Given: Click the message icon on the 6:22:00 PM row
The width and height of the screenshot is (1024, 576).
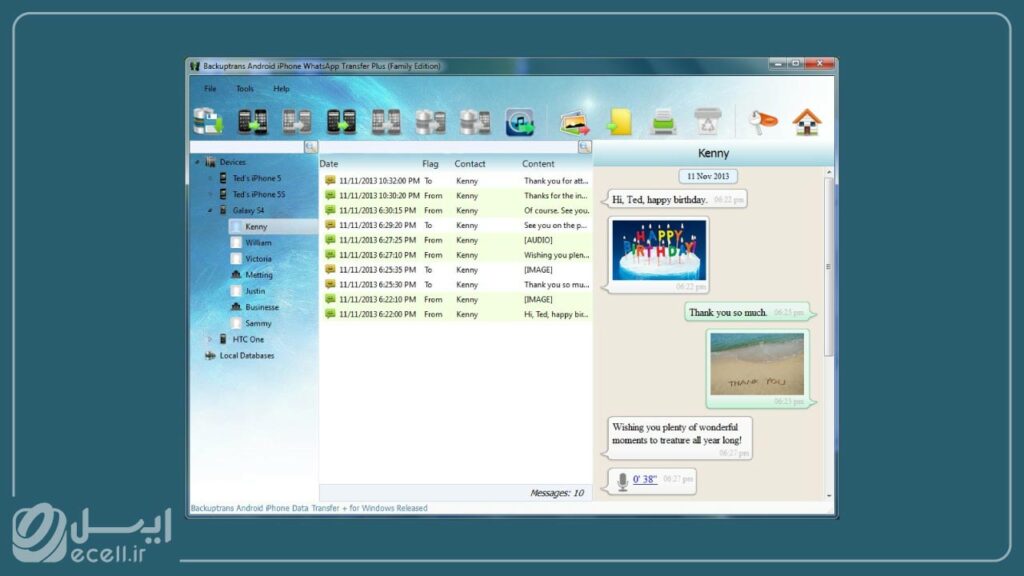Looking at the screenshot, I should [330, 314].
